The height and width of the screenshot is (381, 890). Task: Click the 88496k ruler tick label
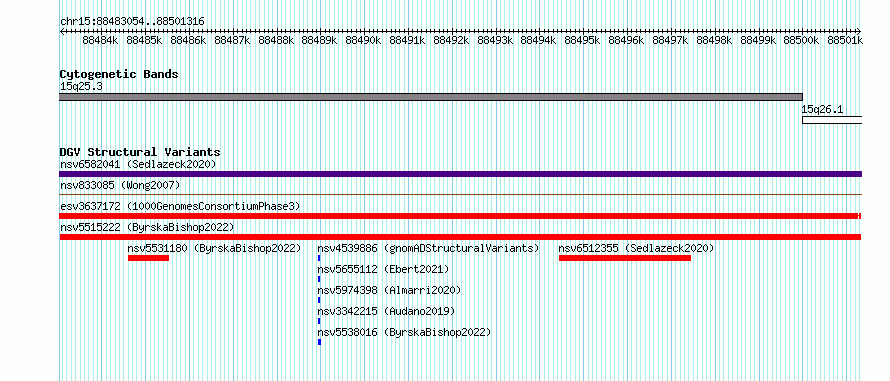[x=627, y=40]
